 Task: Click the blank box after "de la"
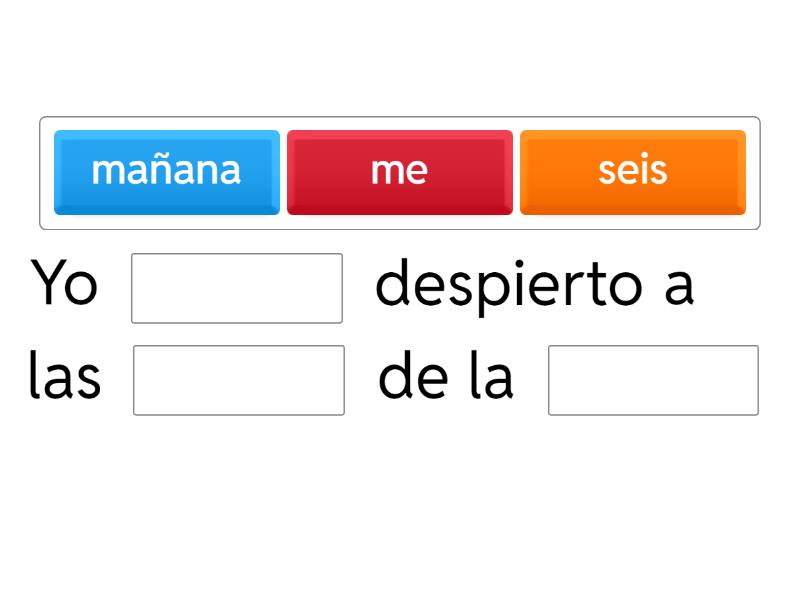[x=653, y=380]
